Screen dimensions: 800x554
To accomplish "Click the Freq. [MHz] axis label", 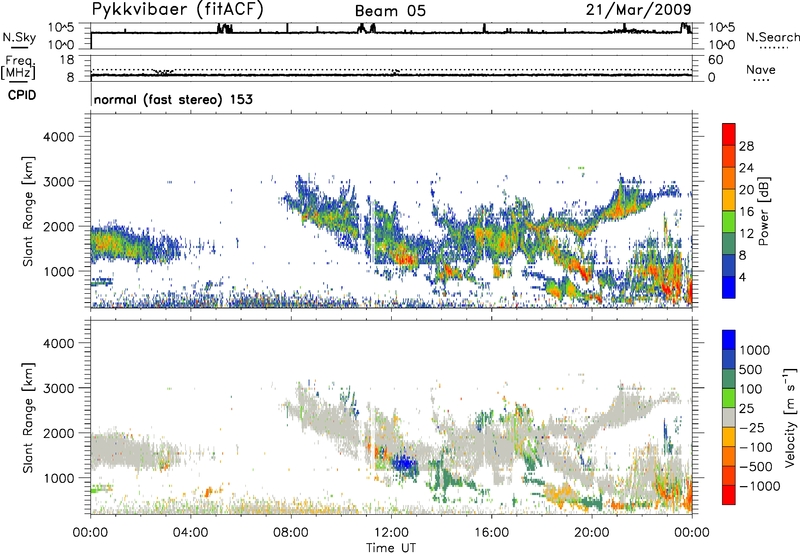I will point(18,68).
